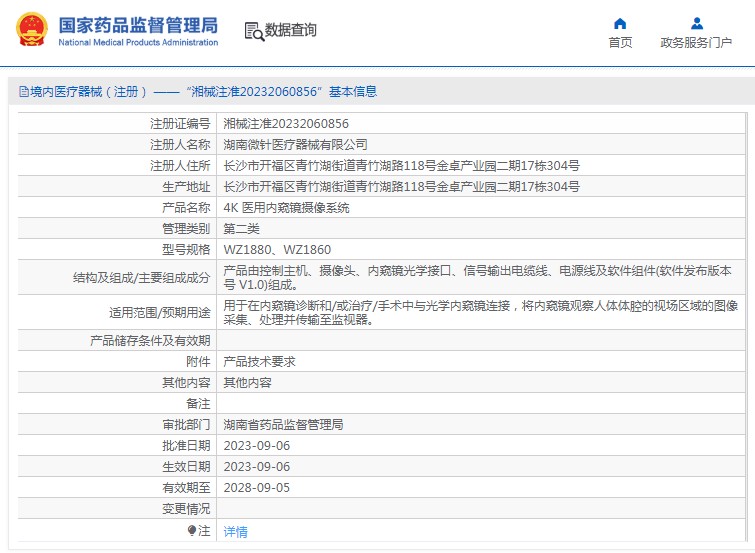Click the 有效期至 label
Screen dimensions: 755x553
(186, 487)
